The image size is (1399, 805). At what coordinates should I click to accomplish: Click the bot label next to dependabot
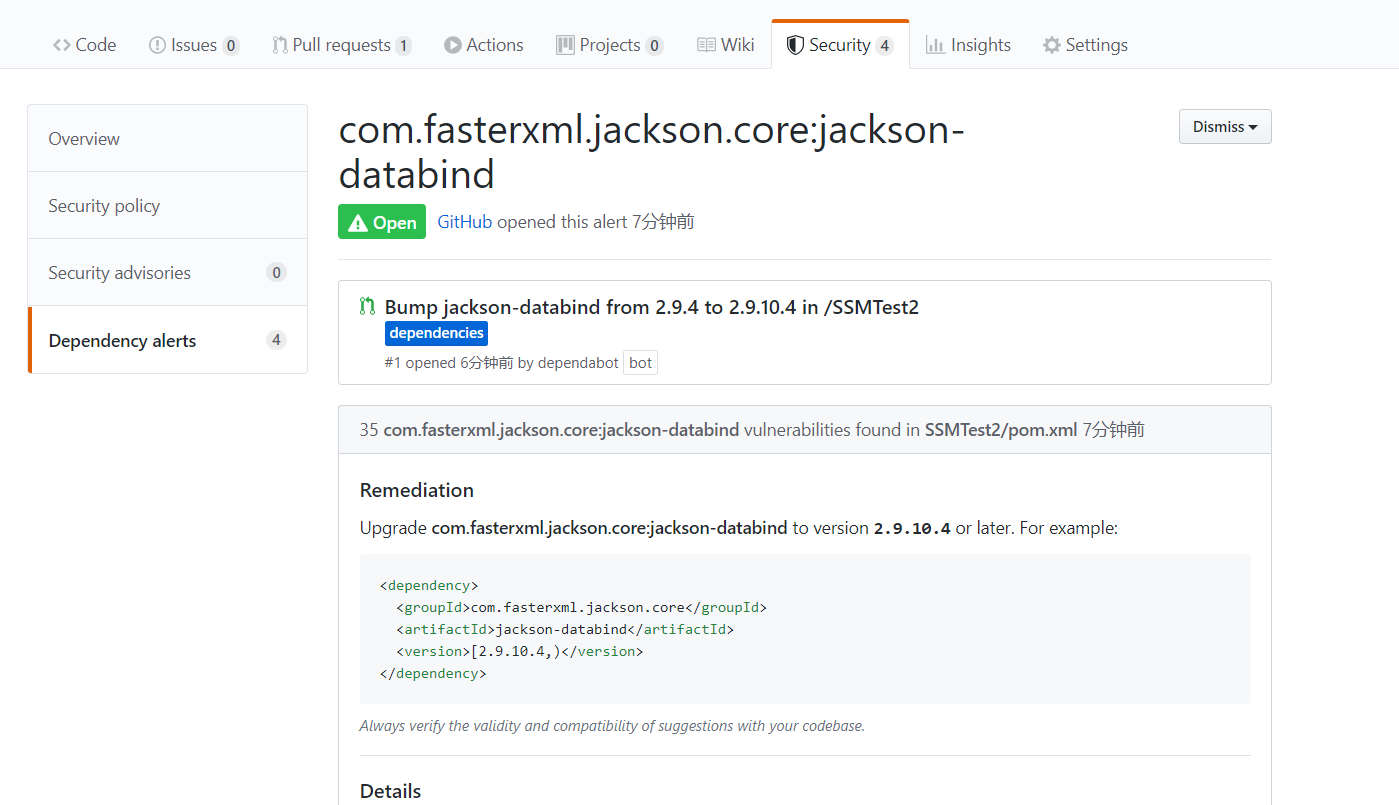(641, 363)
